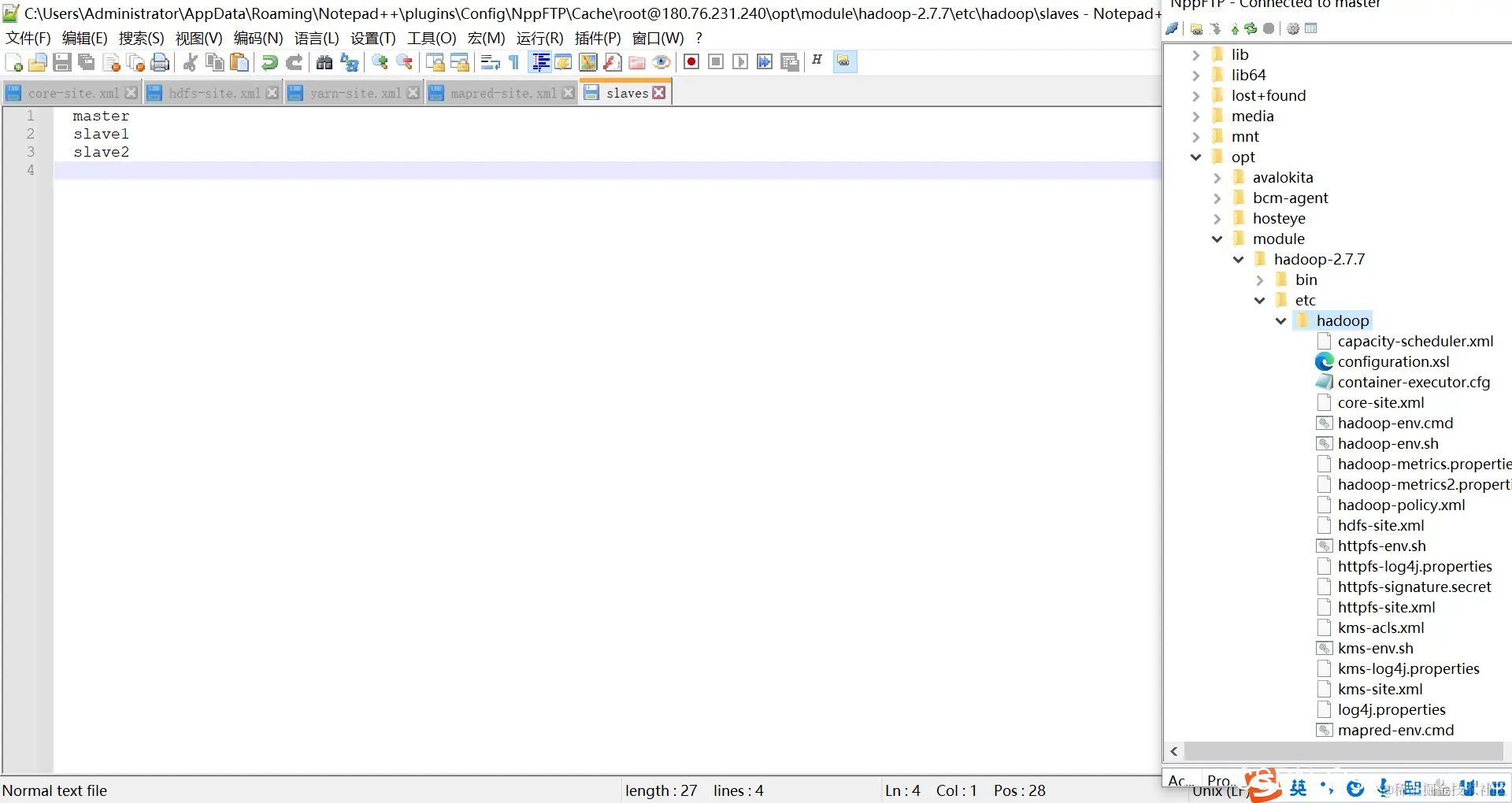Image resolution: width=1512 pixels, height=803 pixels.
Task: Zoom out on the editor text
Action: pos(405,62)
